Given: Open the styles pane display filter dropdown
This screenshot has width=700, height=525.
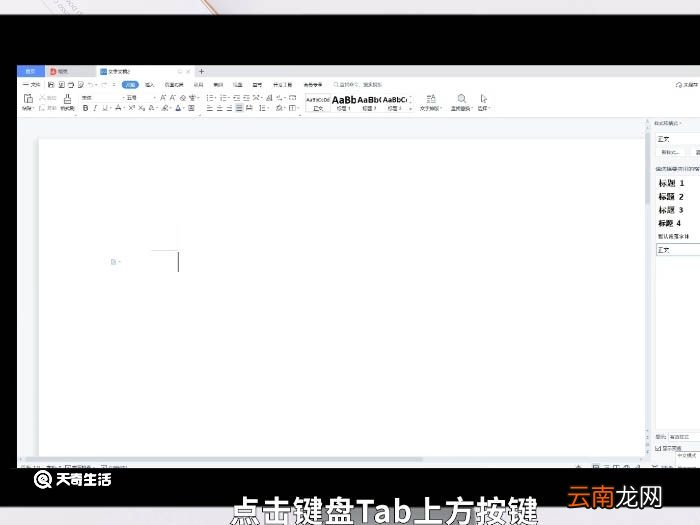Looking at the screenshot, I should pos(684,437).
